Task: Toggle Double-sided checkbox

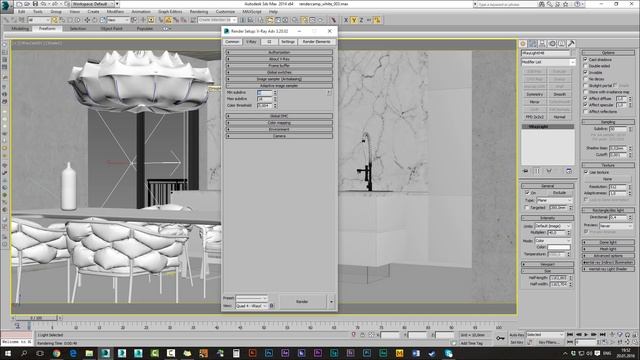Action: 585,66
